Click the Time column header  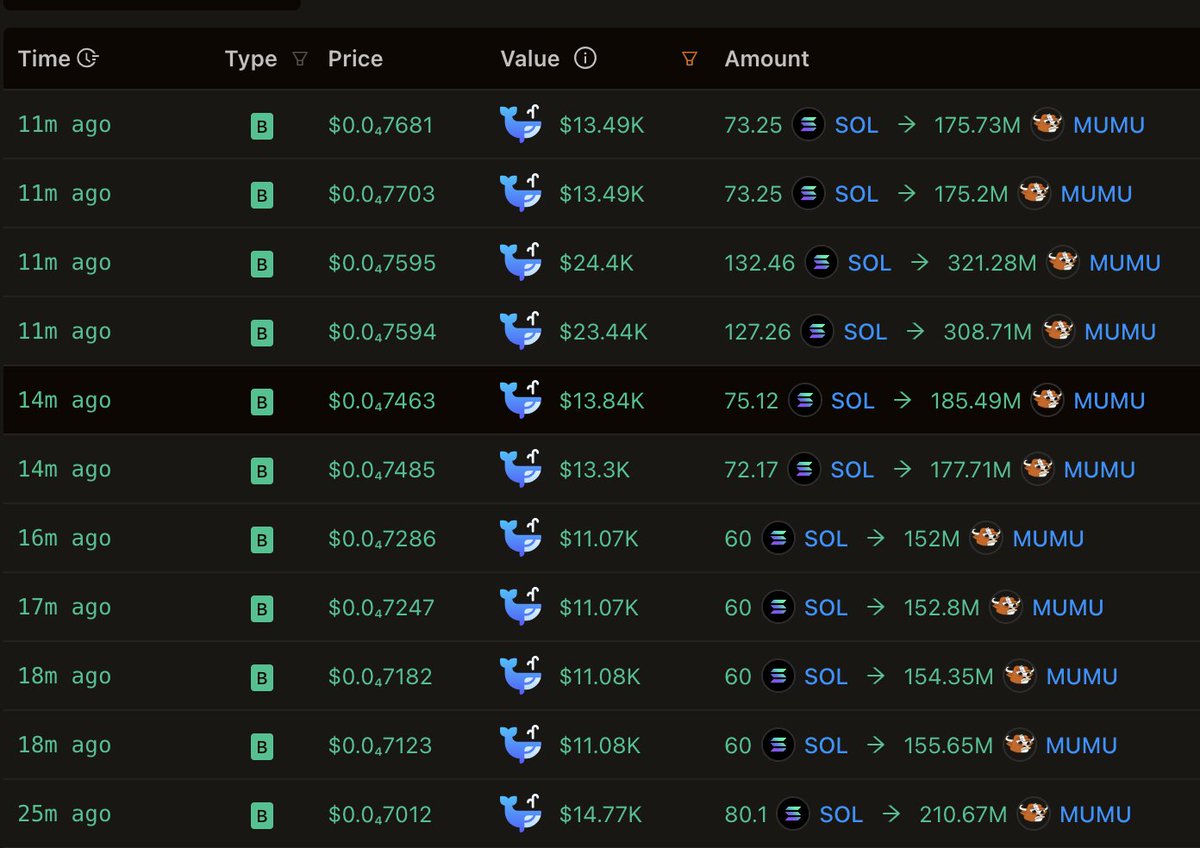pos(44,58)
